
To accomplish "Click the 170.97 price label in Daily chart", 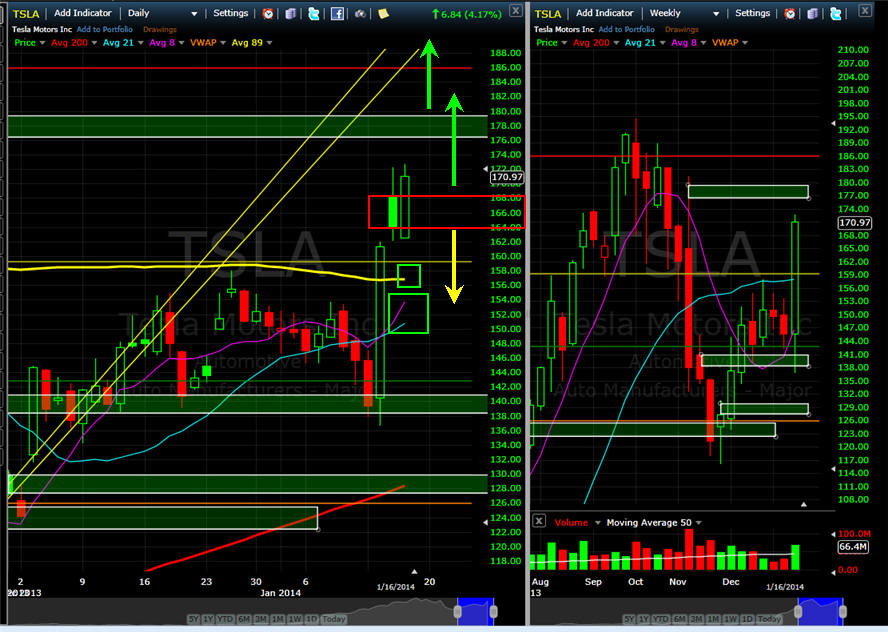I will [507, 177].
